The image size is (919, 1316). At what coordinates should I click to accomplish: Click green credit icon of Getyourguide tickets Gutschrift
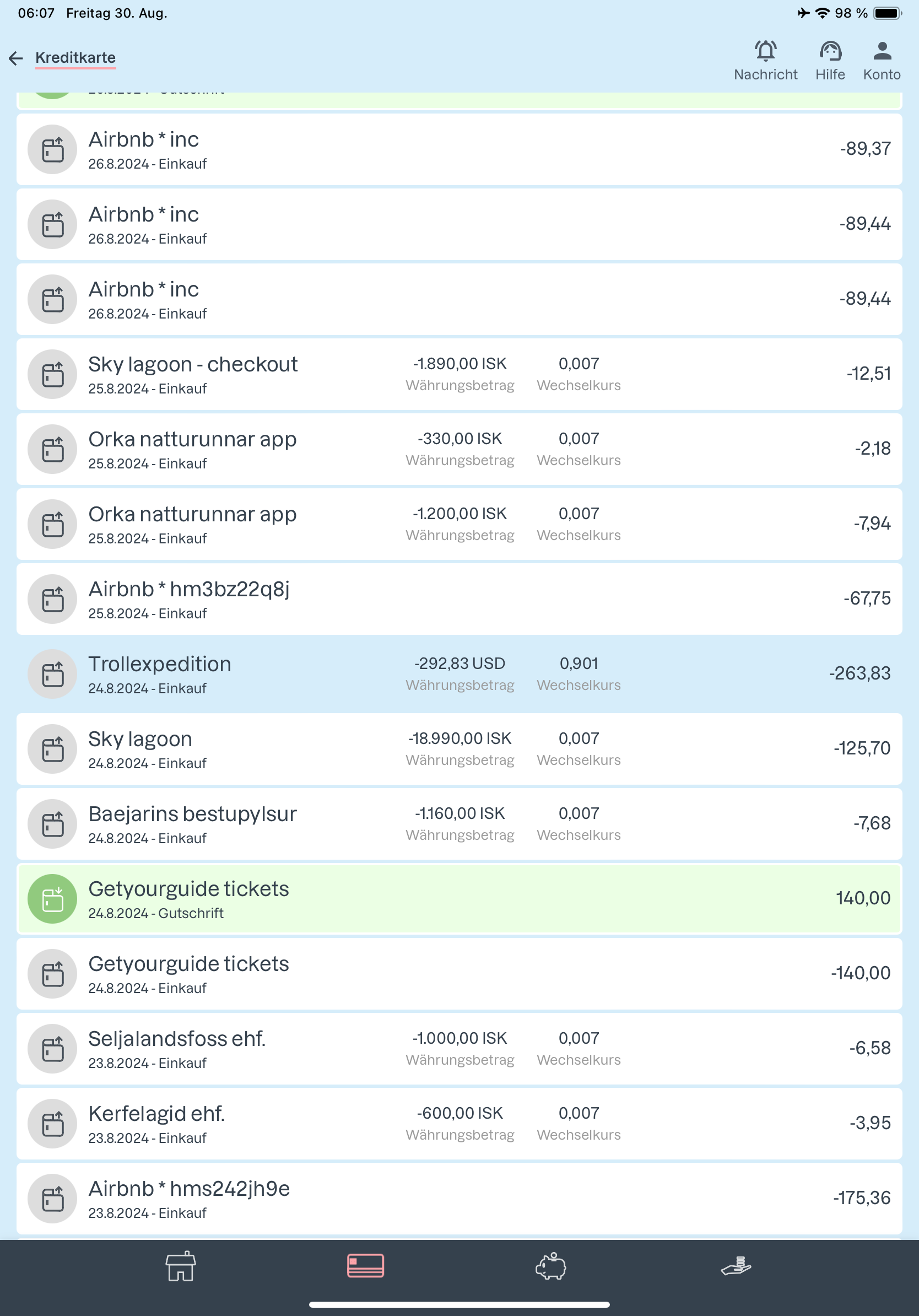pos(53,899)
